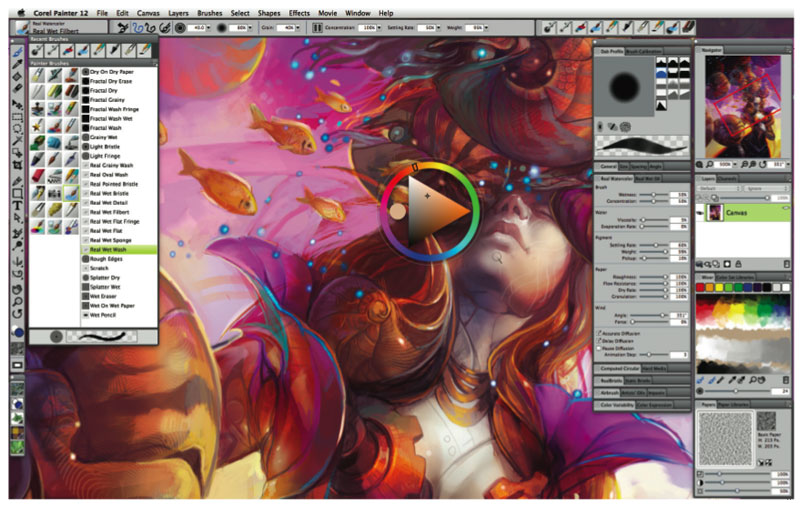This screenshot has width=800, height=508.
Task: Toggle the Accurate Diffusion checkbox
Action: [x=600, y=334]
